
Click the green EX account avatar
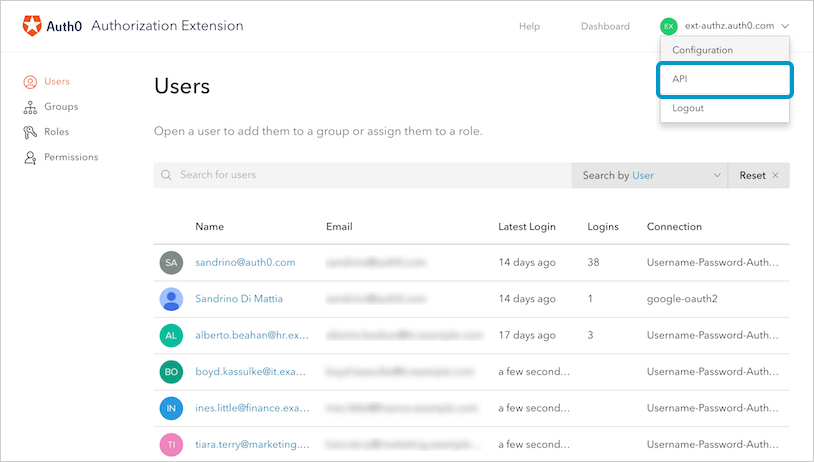pos(669,26)
